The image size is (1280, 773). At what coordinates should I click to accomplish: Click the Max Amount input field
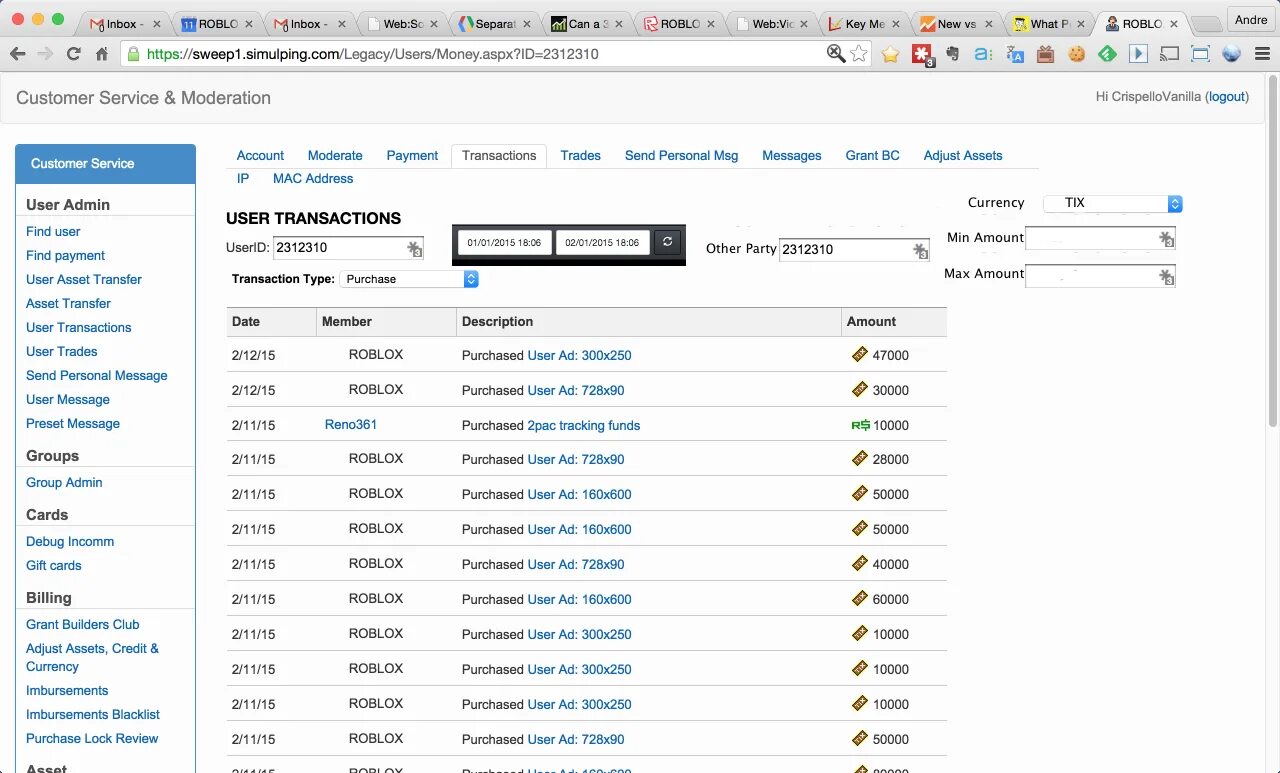pos(1100,275)
